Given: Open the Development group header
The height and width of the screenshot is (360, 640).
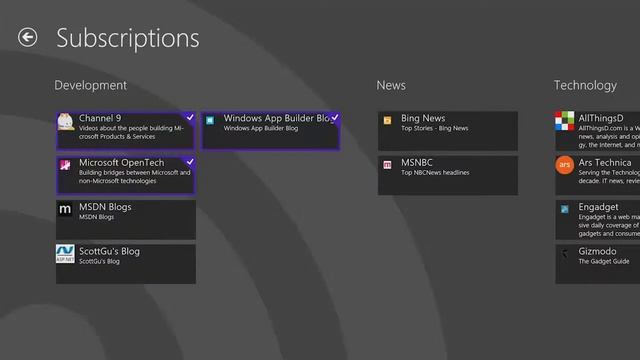Looking at the screenshot, I should click(x=91, y=85).
